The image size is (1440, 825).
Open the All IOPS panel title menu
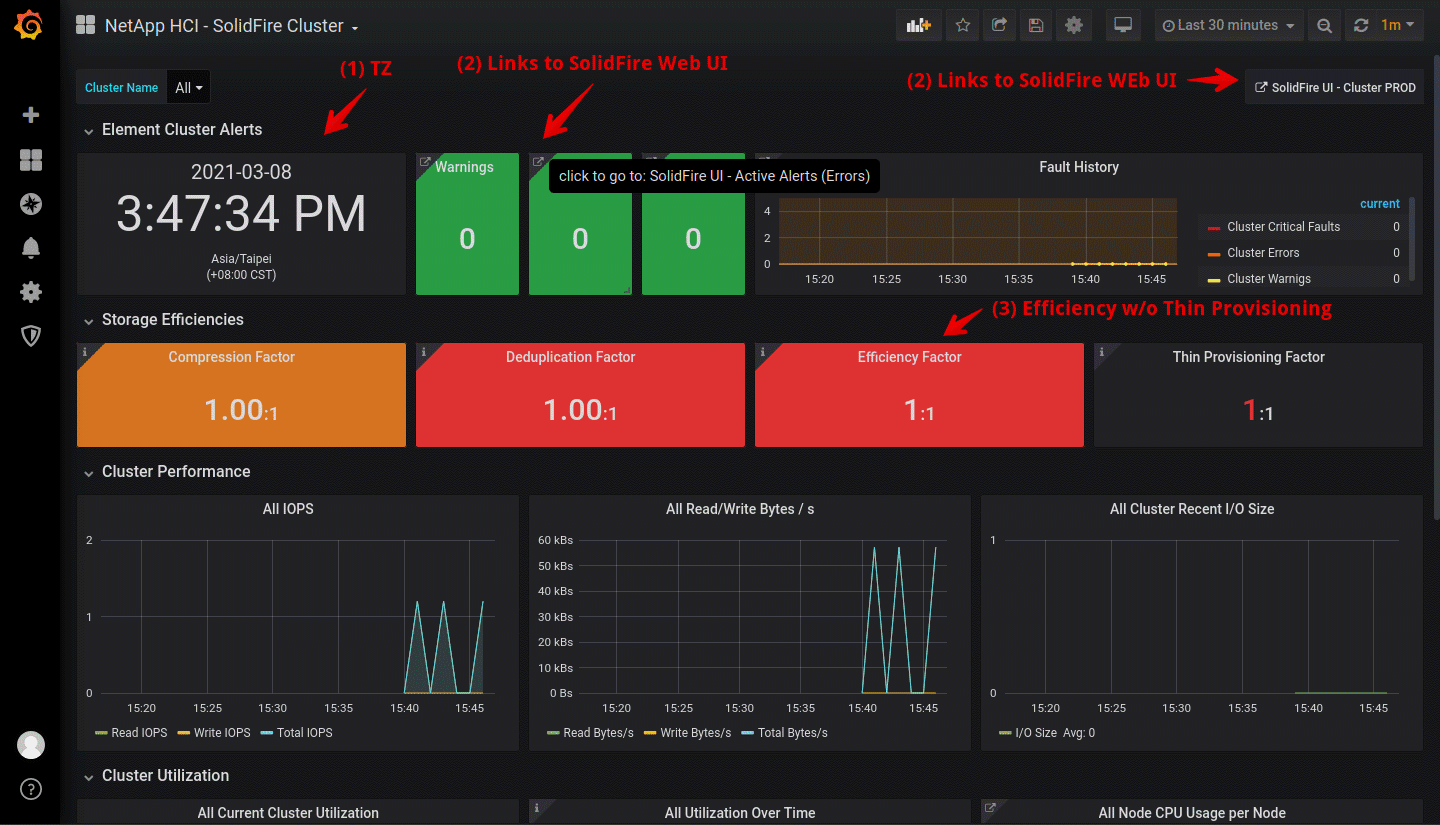(x=288, y=509)
